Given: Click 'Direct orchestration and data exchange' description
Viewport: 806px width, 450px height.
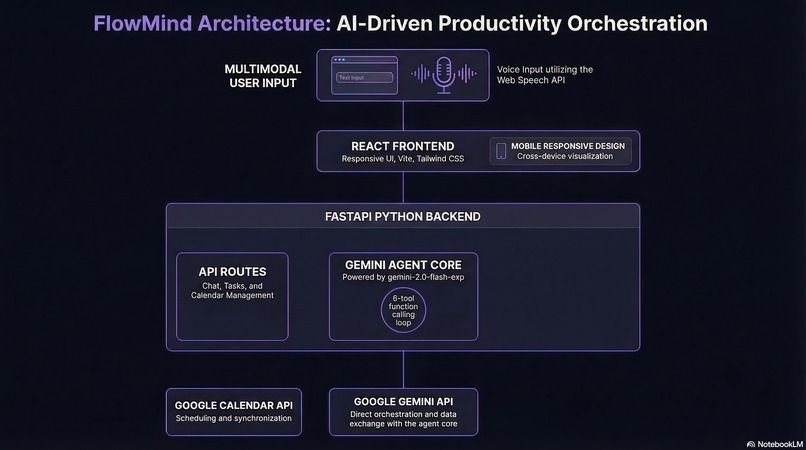Looking at the screenshot, I should 404,419.
